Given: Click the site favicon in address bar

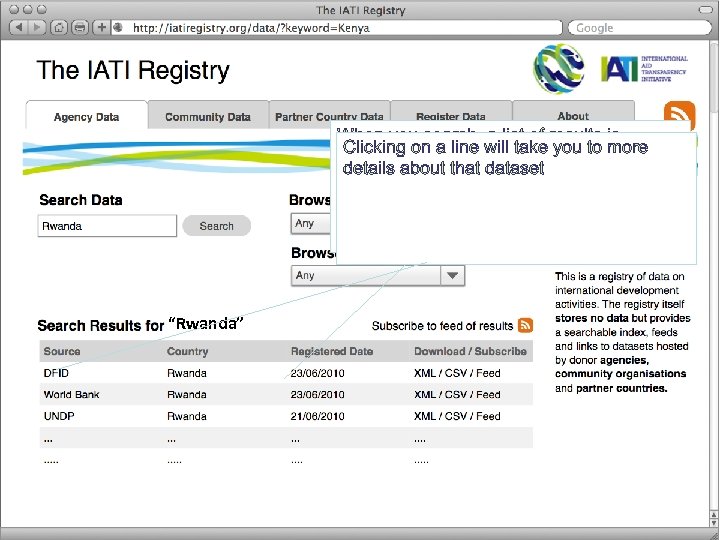Looking at the screenshot, I should [118, 28].
